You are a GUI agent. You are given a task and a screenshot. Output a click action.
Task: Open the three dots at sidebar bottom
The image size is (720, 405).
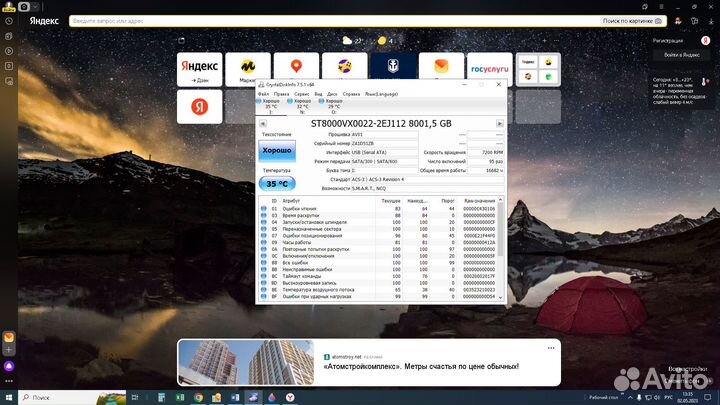click(x=9, y=381)
